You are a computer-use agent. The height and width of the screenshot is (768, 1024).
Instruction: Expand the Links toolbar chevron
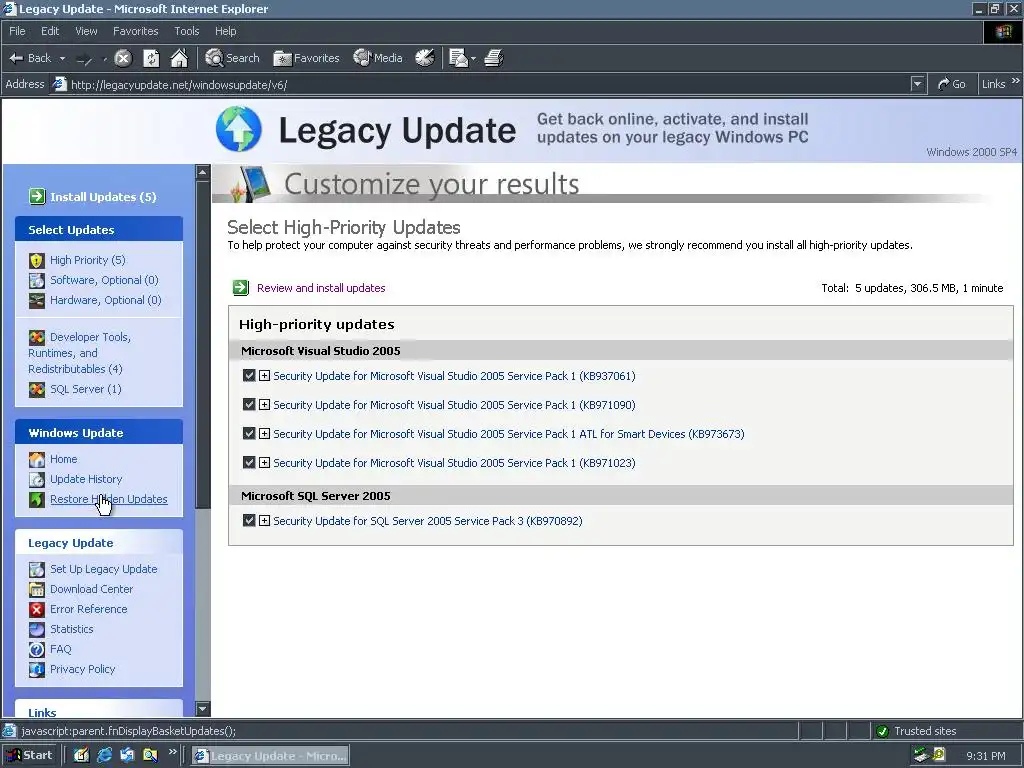pyautogui.click(x=1016, y=81)
